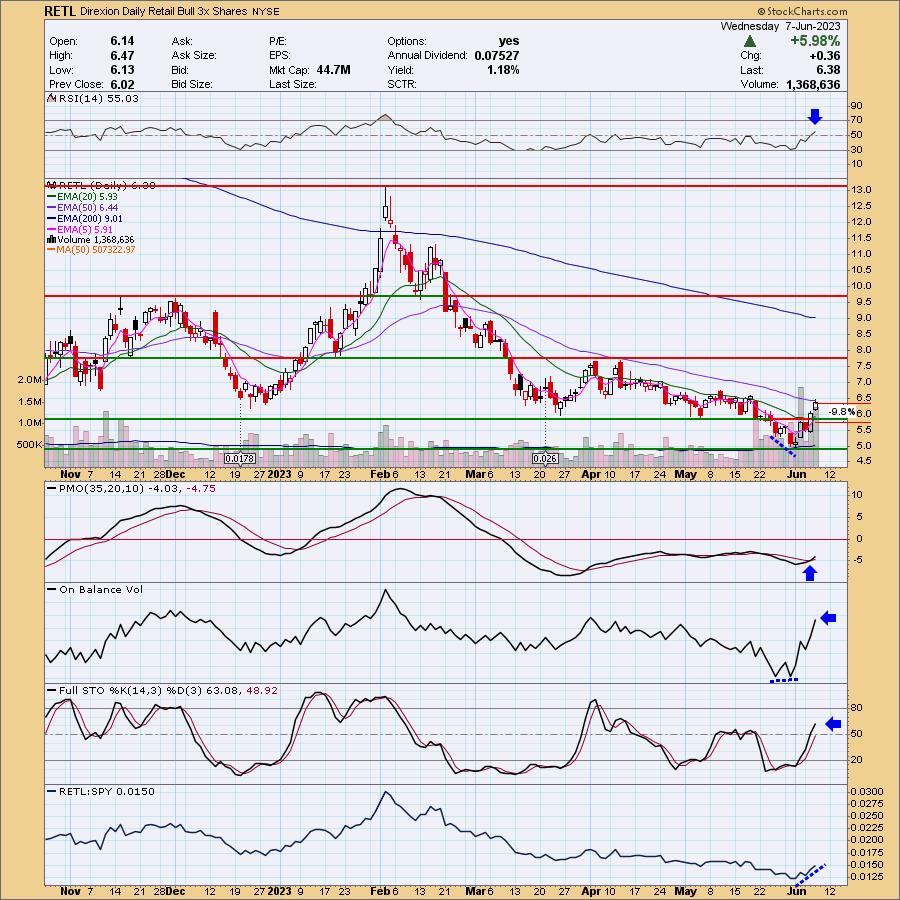Click the date 'Wednesday 7-Jun-2023'

780,26
